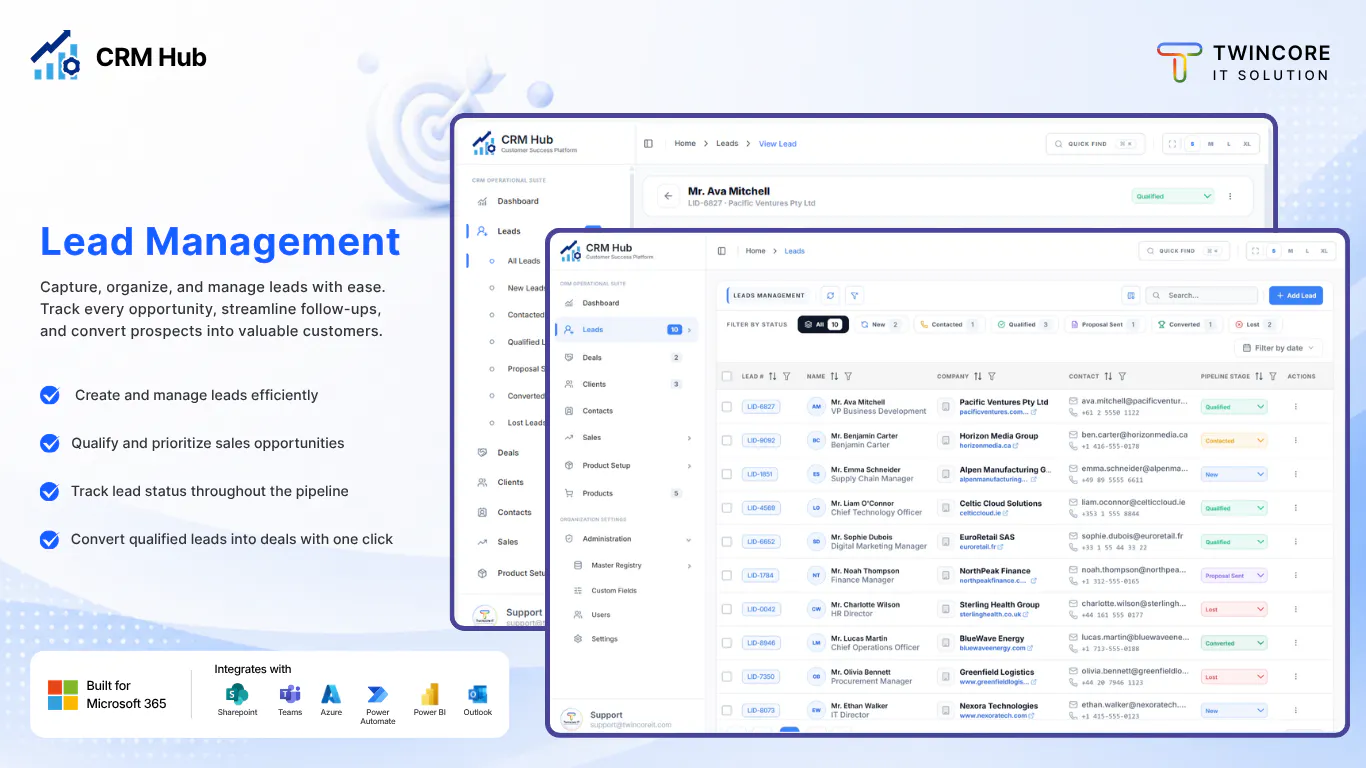Image resolution: width=1366 pixels, height=768 pixels.
Task: Open Dashboard in front window sidebar
Action: pyautogui.click(x=601, y=303)
